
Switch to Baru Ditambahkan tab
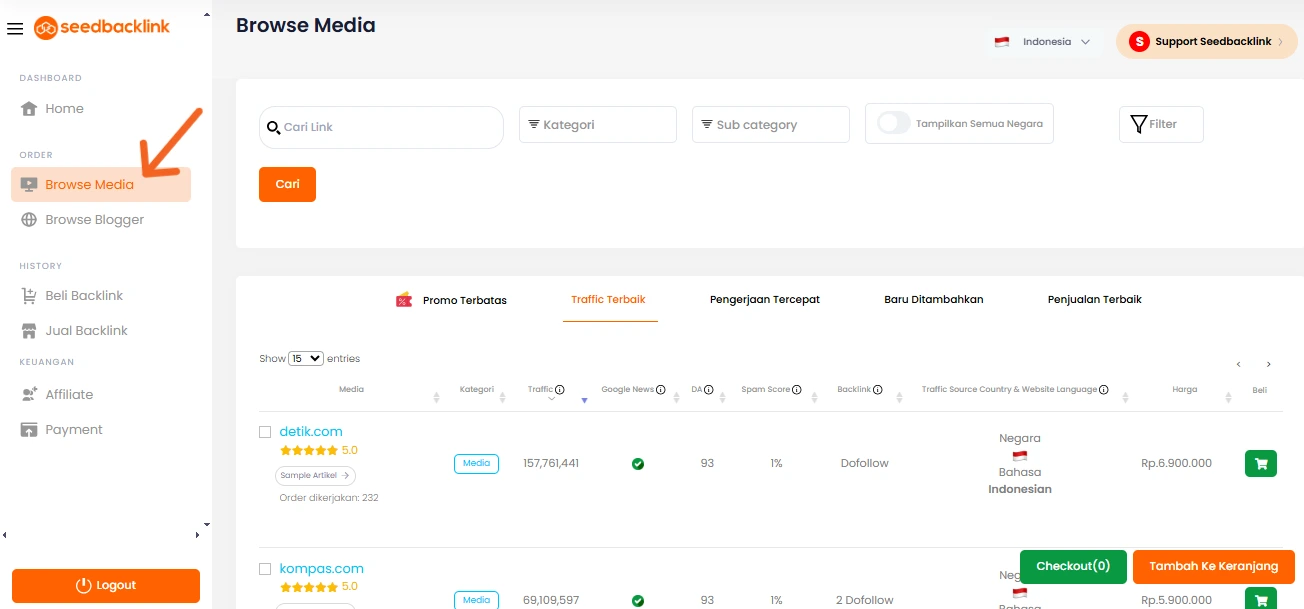point(934,299)
